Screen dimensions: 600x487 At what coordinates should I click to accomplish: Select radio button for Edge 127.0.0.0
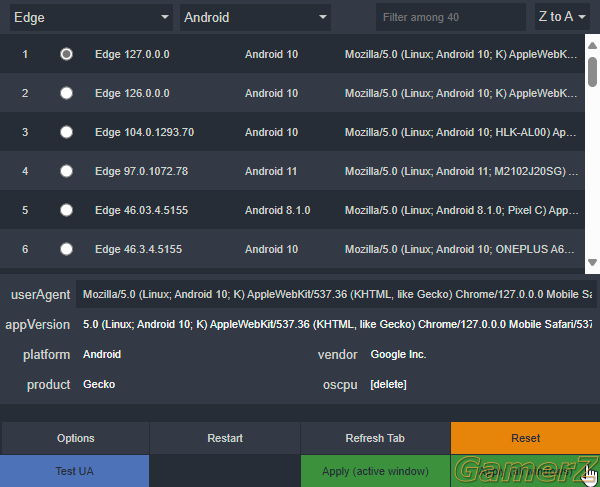tap(66, 54)
